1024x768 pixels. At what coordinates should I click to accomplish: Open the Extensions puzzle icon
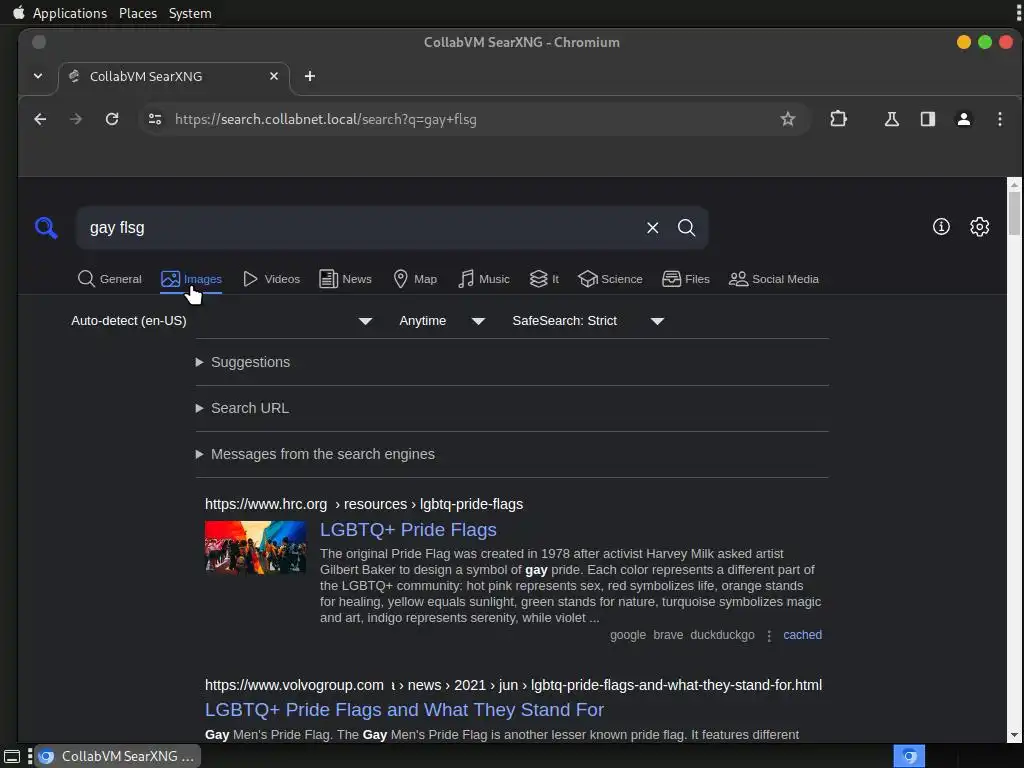pos(839,119)
